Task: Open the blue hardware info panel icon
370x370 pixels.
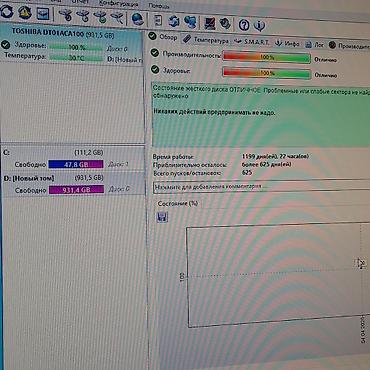Action: point(43,14)
